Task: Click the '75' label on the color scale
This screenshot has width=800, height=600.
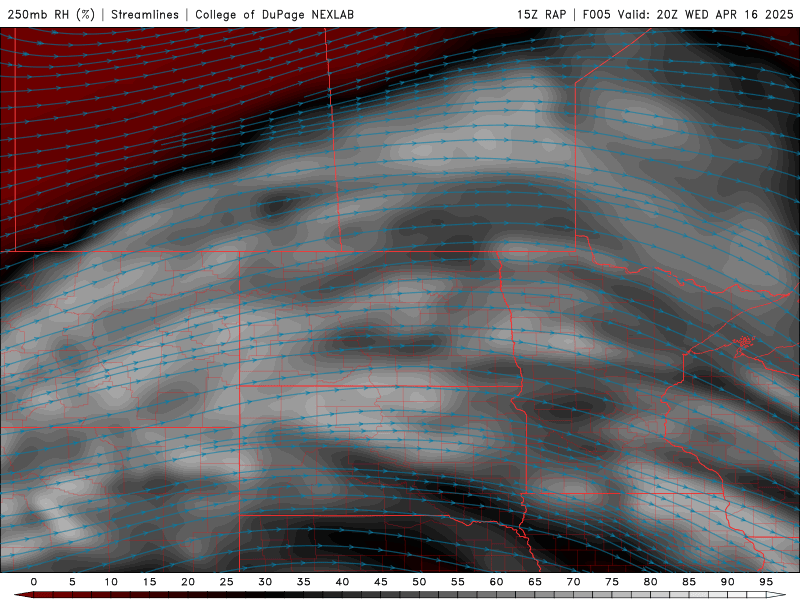Action: click(612, 582)
